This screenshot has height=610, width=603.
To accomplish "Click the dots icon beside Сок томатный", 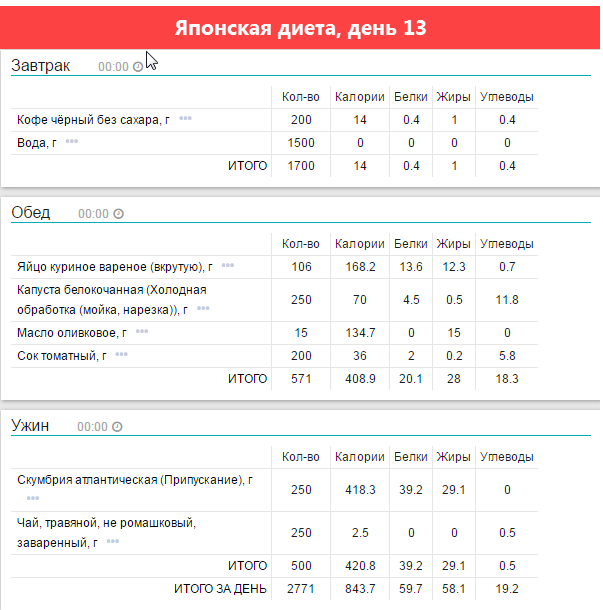I will point(121,354).
